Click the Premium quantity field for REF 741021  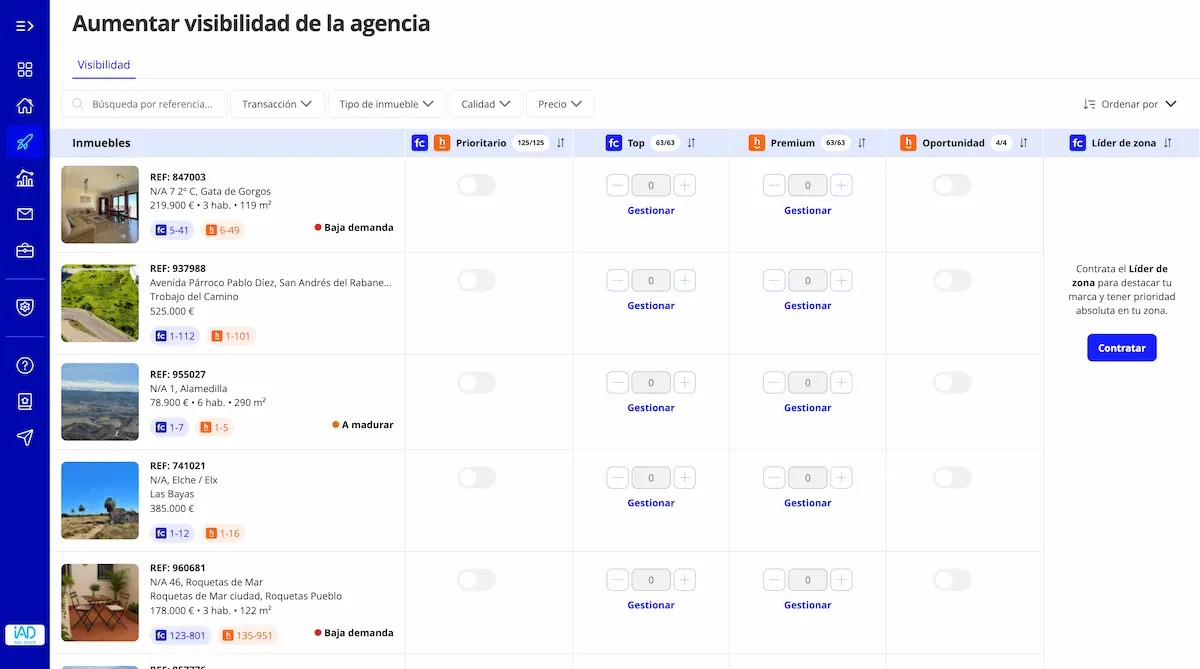[808, 478]
